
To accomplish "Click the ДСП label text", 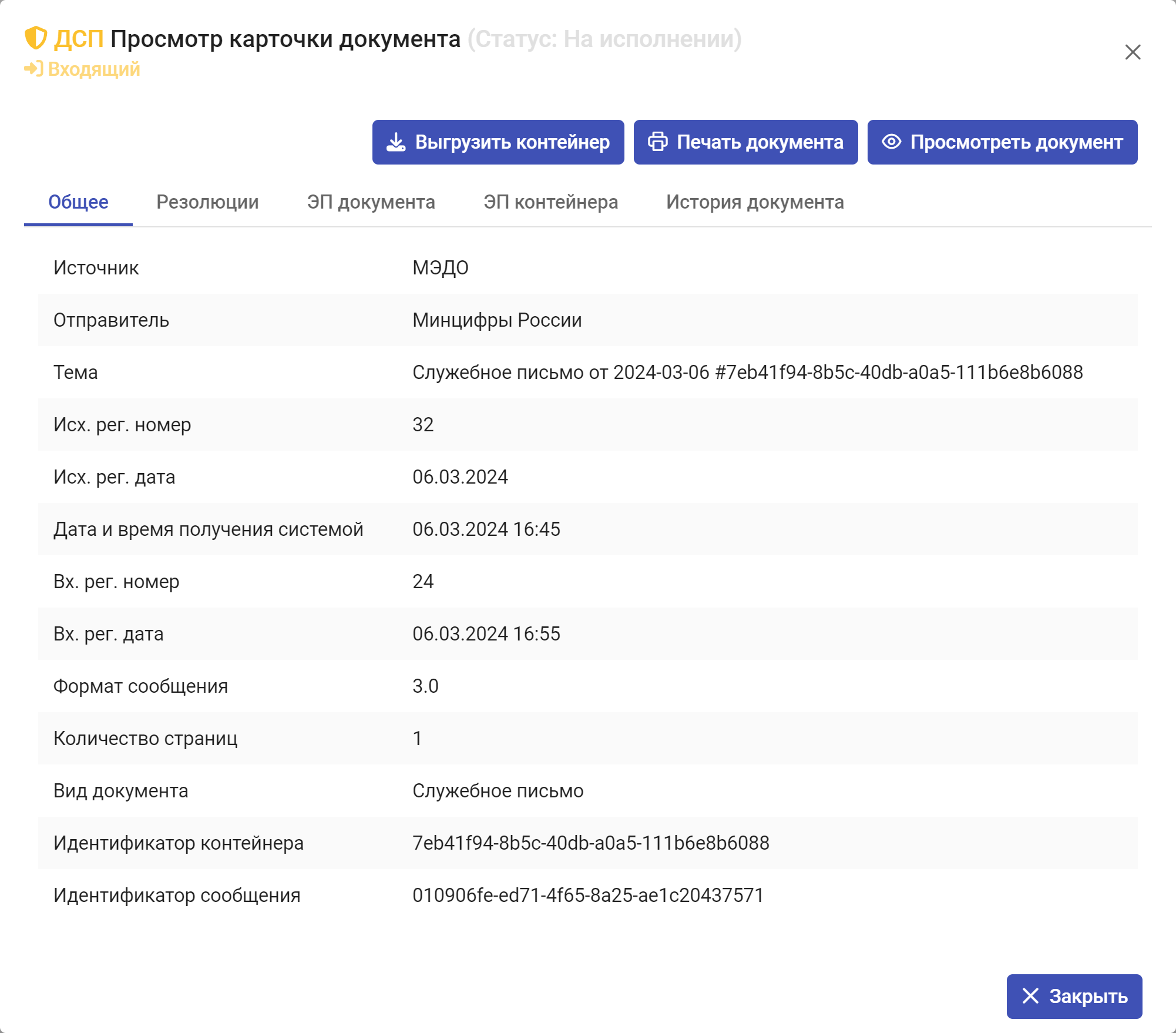I will [79, 39].
